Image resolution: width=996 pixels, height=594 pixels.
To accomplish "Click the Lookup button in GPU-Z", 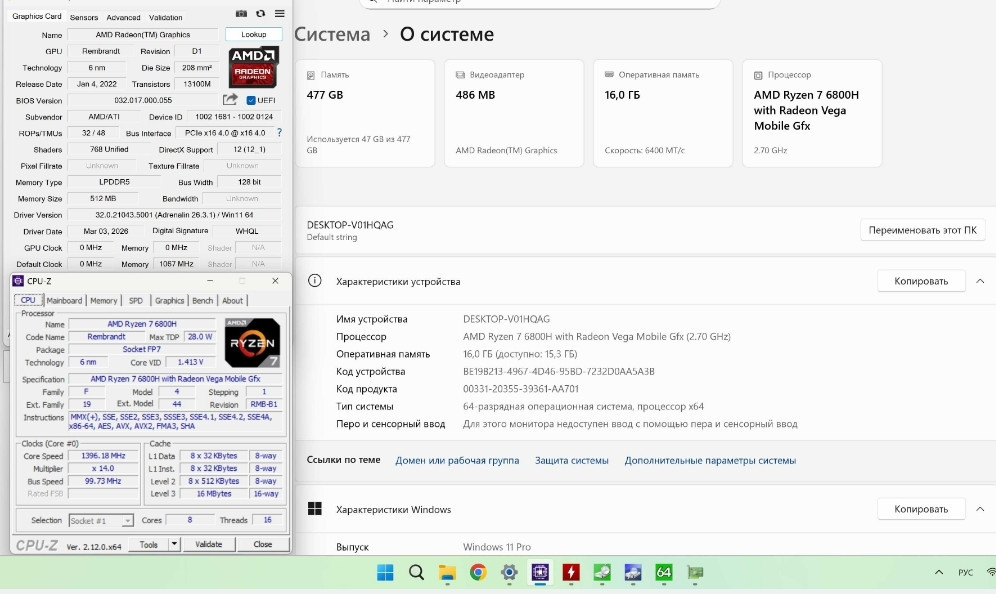I will pos(253,34).
